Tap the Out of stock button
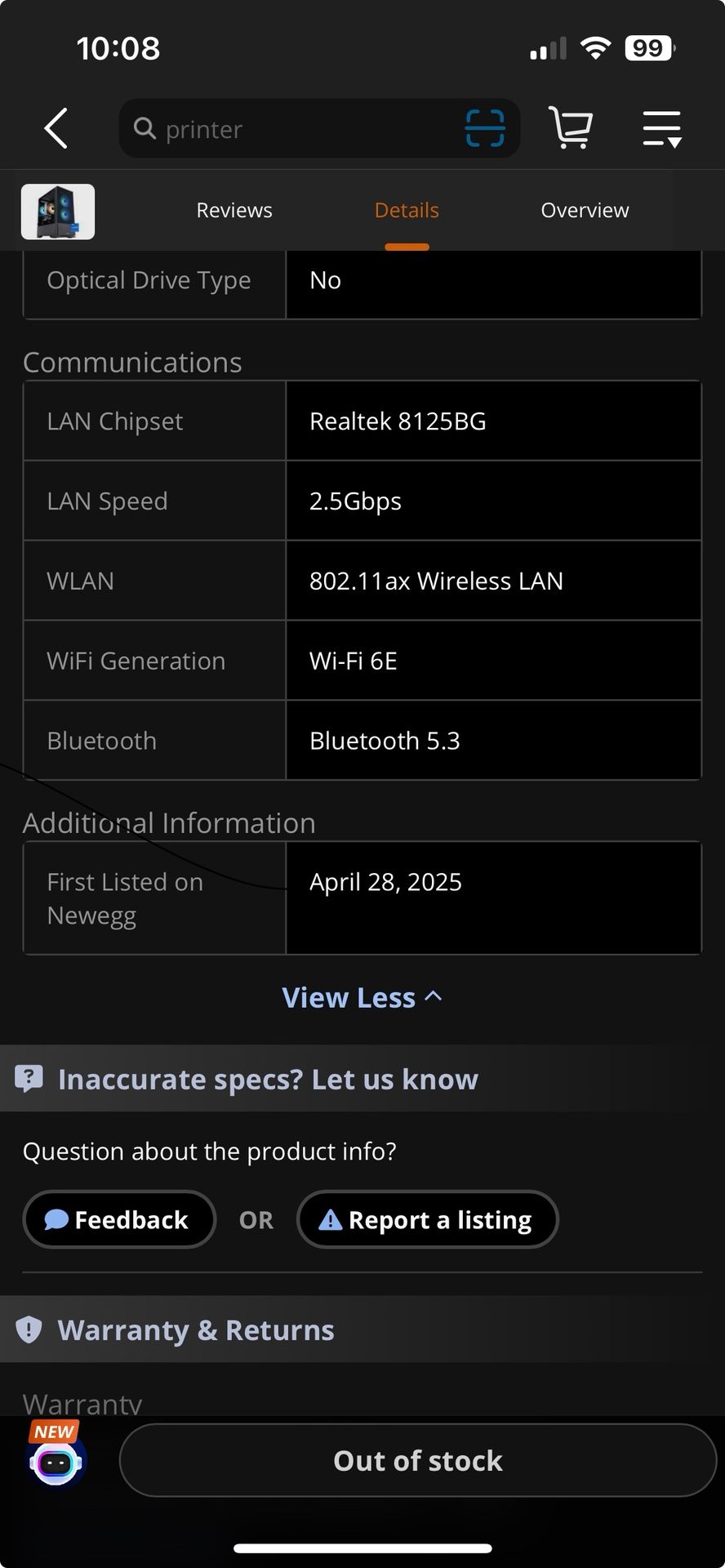The image size is (725, 1568). click(x=418, y=1460)
